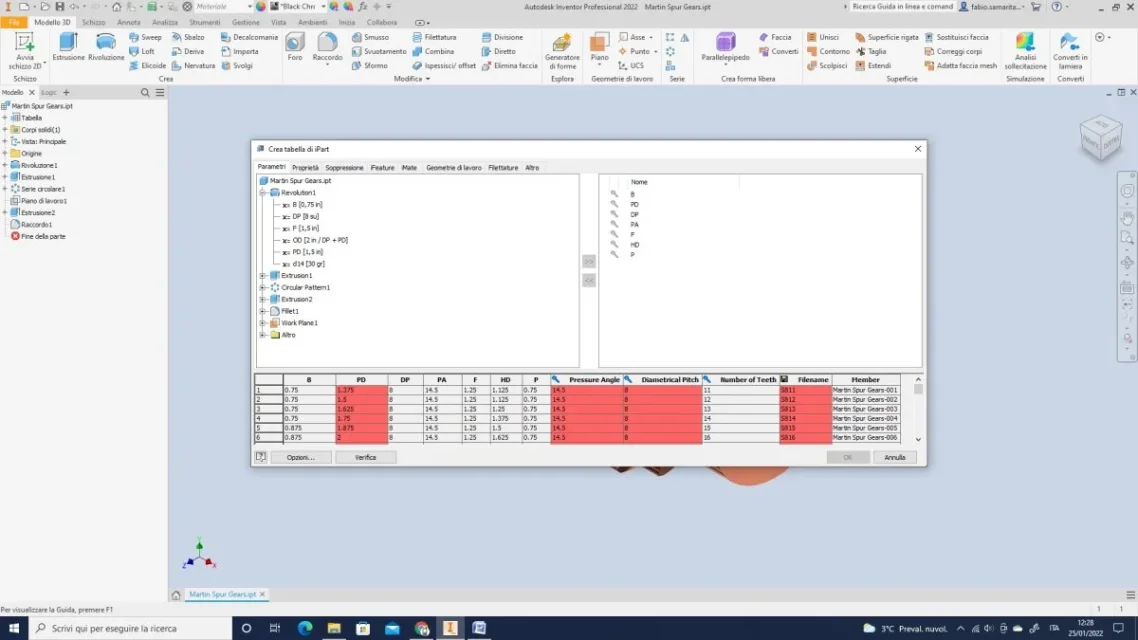Select the PD [1,5 in] parameter
Image resolution: width=1138 pixels, height=640 pixels.
pos(303,252)
